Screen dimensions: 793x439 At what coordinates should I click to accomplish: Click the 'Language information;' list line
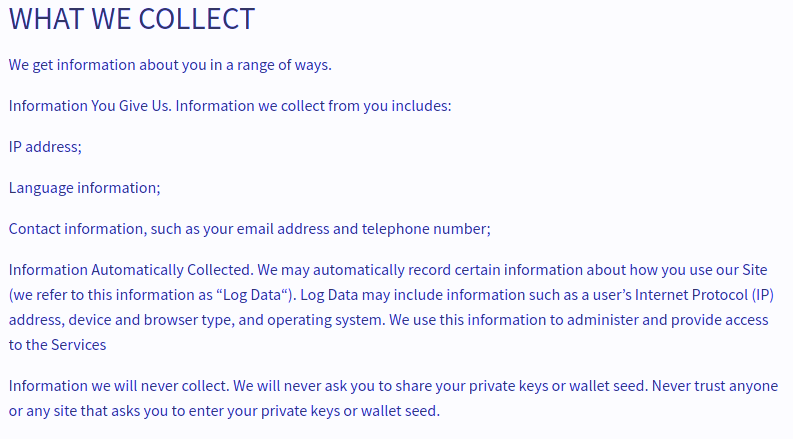84,187
